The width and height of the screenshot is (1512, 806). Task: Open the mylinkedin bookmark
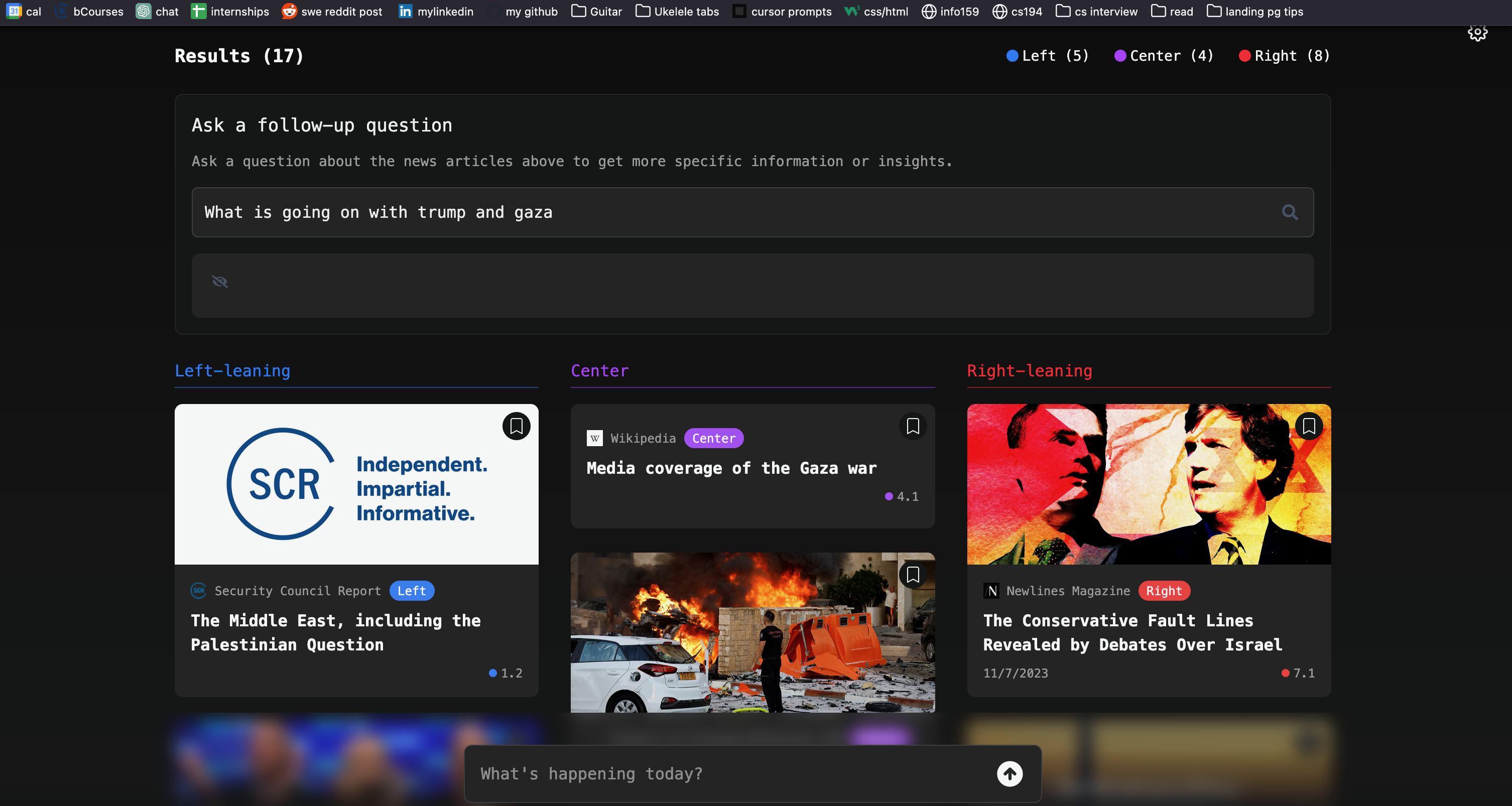point(436,11)
